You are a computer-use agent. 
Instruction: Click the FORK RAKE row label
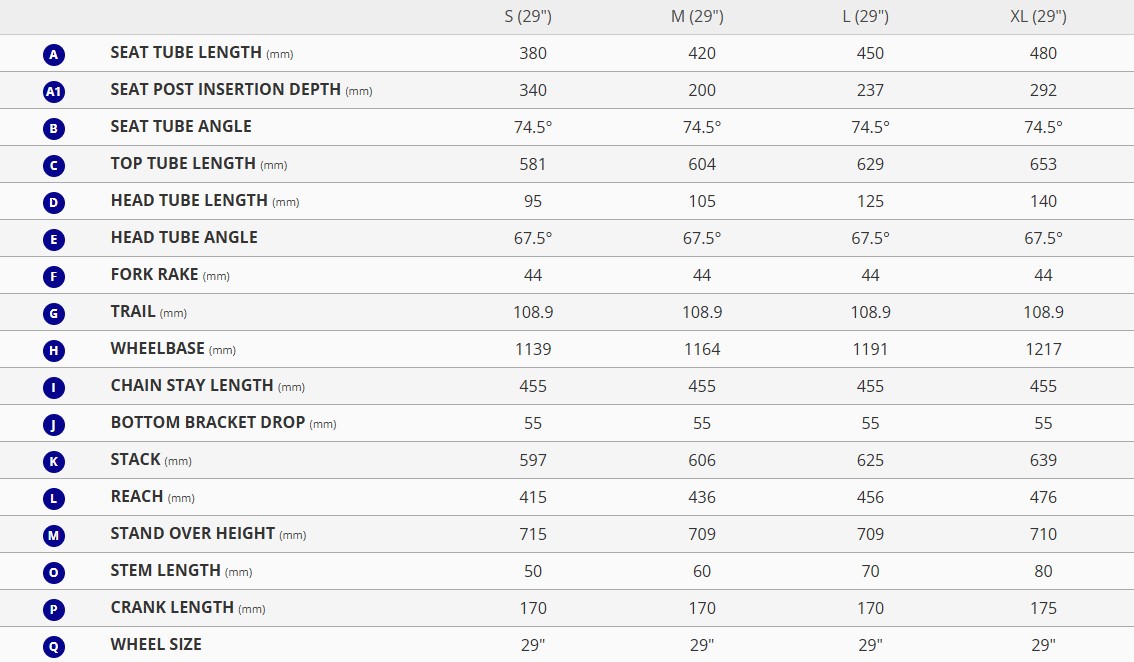pos(155,274)
